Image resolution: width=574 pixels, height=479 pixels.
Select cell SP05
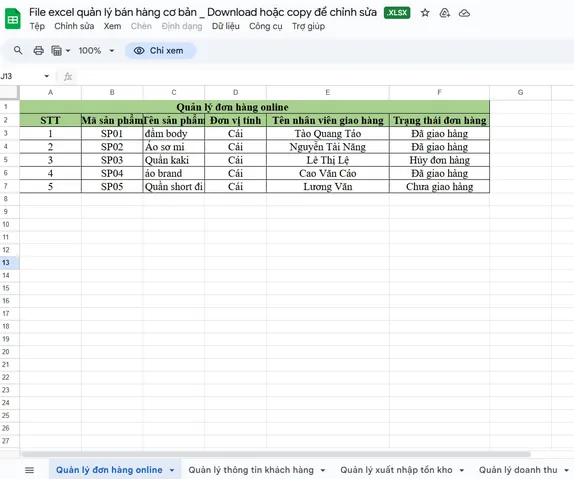[x=112, y=186]
